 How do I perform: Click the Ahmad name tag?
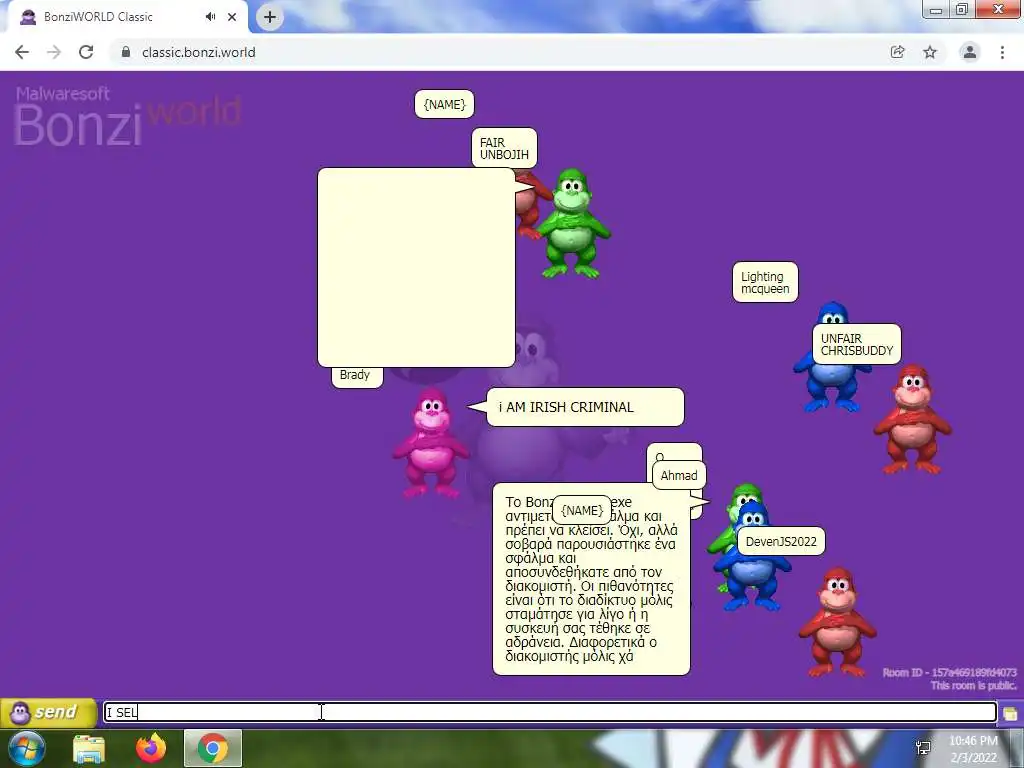click(x=679, y=475)
